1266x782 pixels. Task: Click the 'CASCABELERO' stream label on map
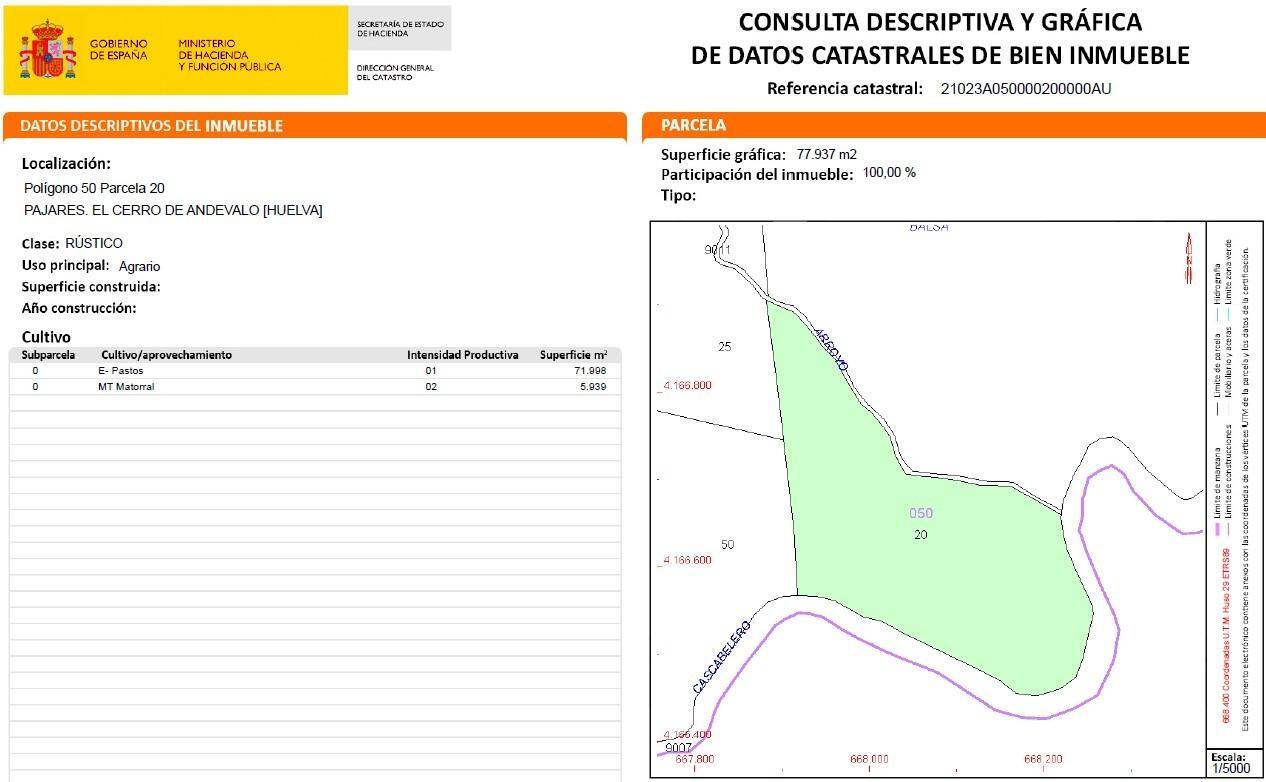pyautogui.click(x=721, y=657)
